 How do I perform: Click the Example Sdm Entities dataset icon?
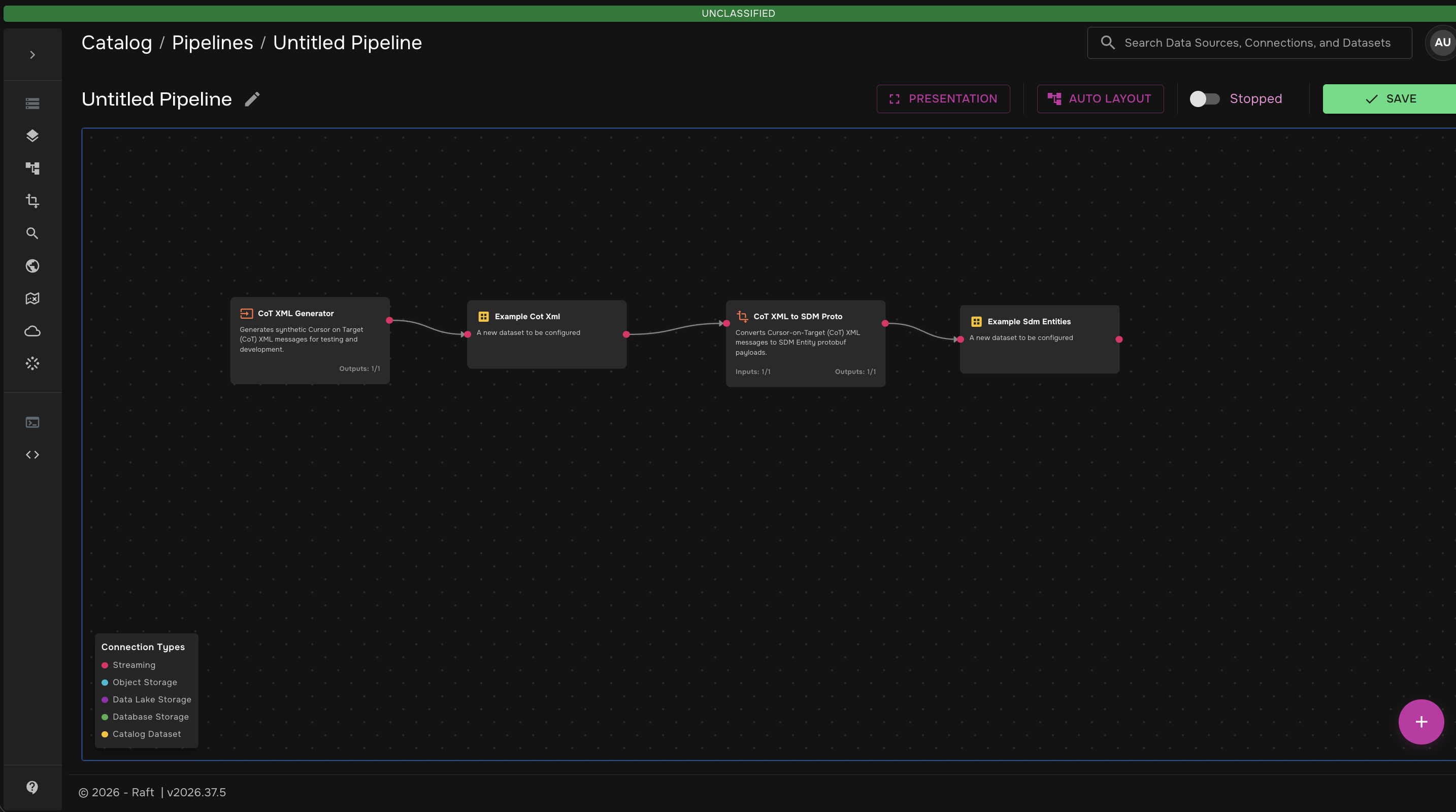point(976,322)
